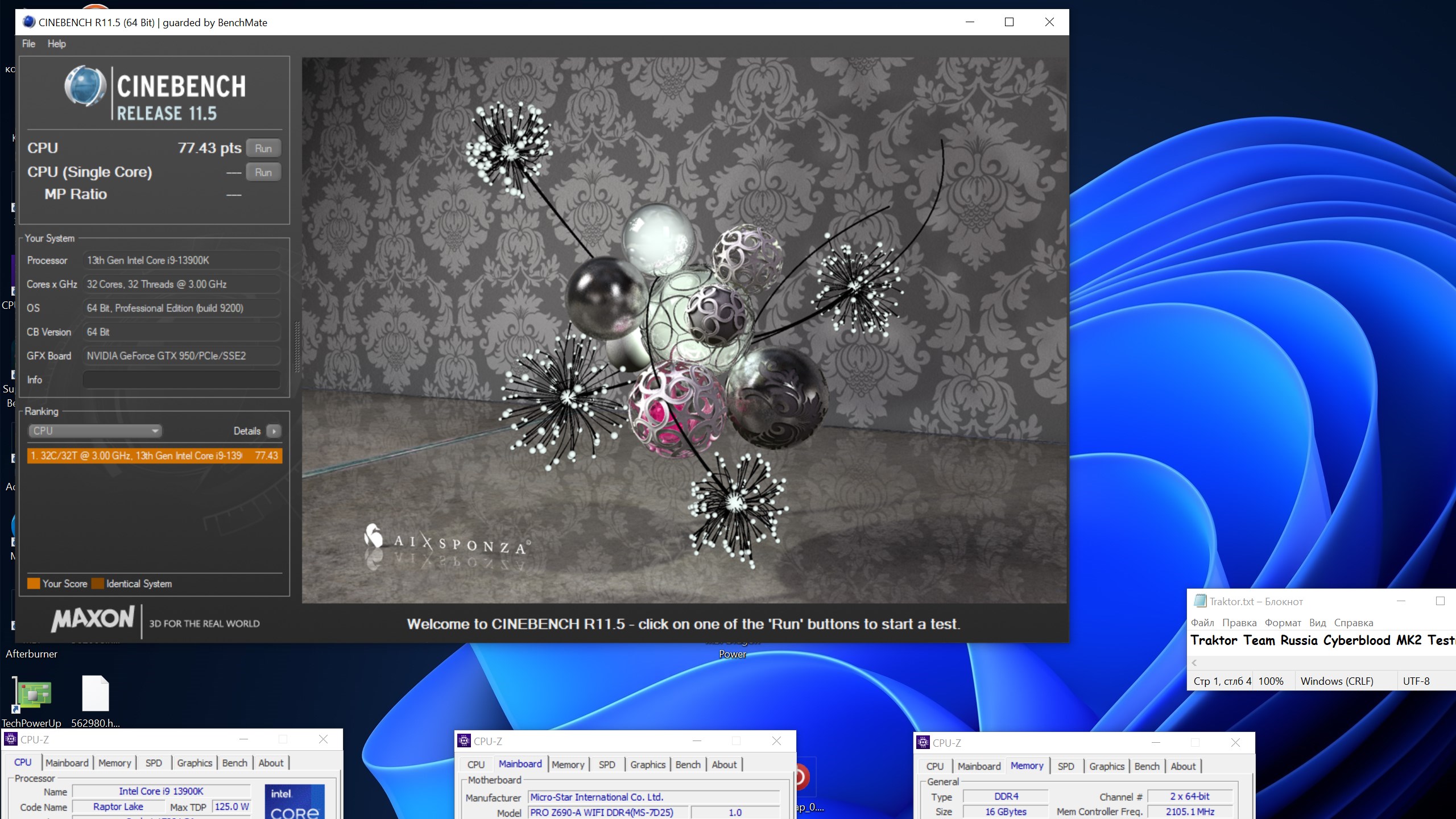The width and height of the screenshot is (1456, 819).
Task: Open the Справка menu in Notepad
Action: click(x=1354, y=623)
